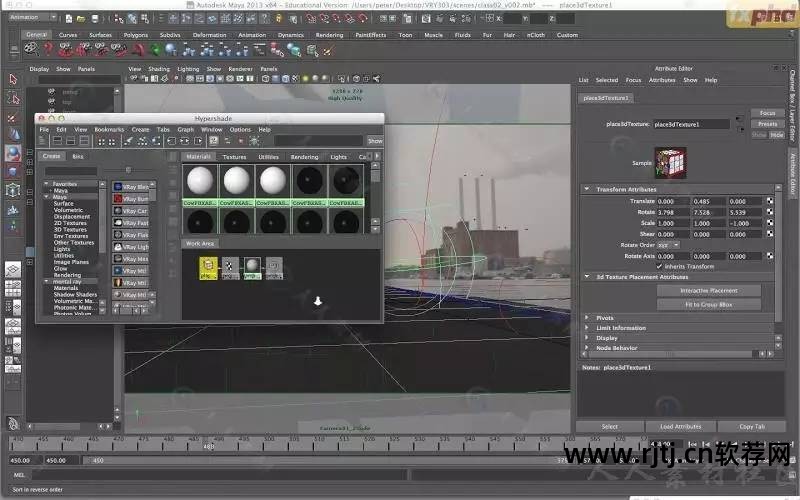Click the save scene icon in the status line
Image resolution: width=800 pixels, height=500 pixels.
coord(95,19)
